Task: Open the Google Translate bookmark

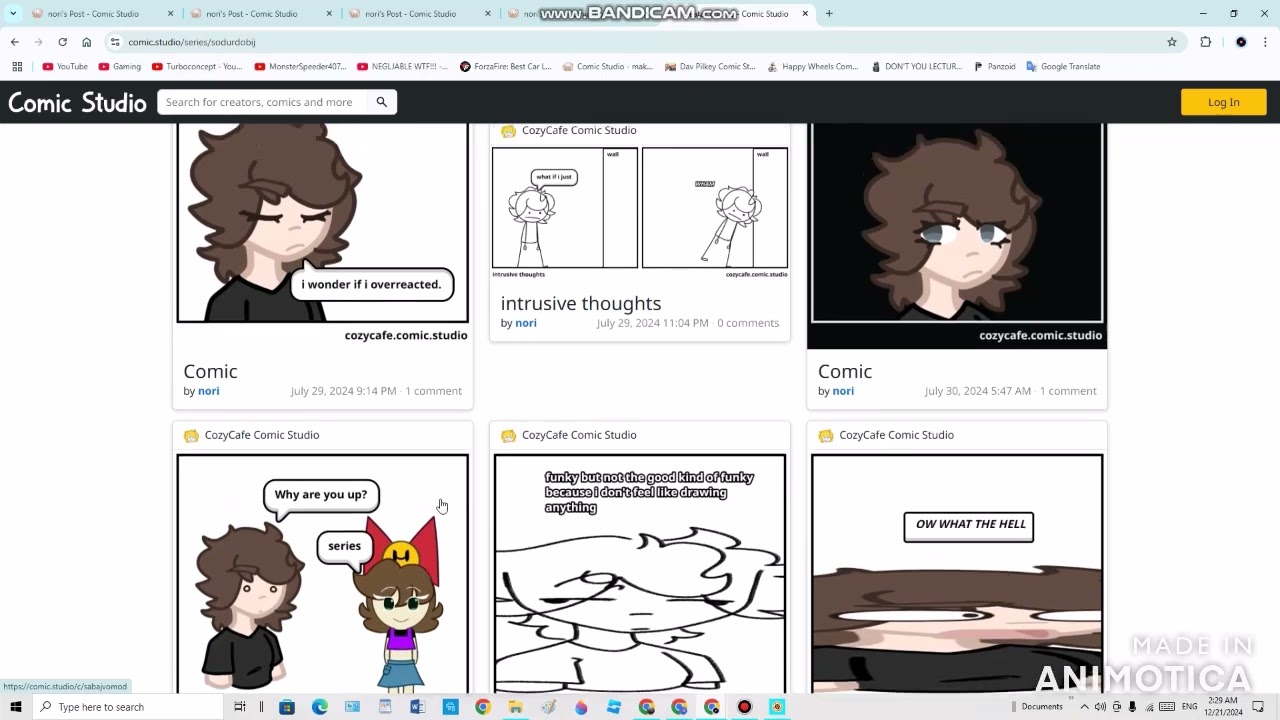Action: point(1063,66)
